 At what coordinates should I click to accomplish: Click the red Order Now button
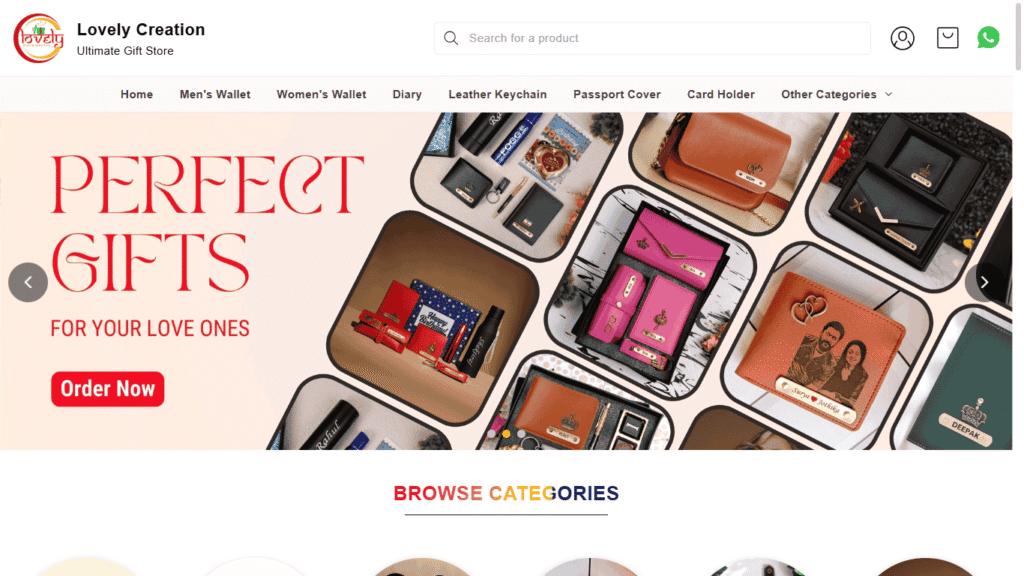click(108, 389)
